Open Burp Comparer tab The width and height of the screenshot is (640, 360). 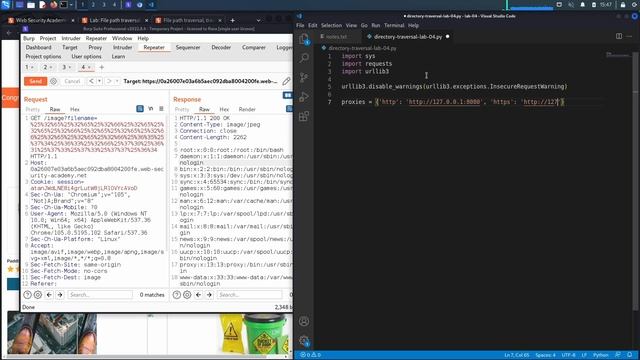tap(254, 47)
